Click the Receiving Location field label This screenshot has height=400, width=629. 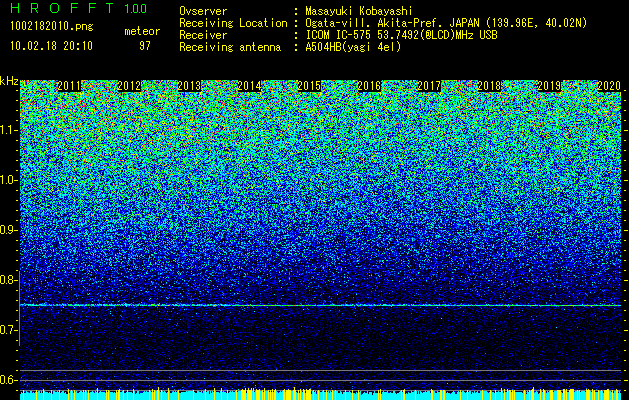233,23
